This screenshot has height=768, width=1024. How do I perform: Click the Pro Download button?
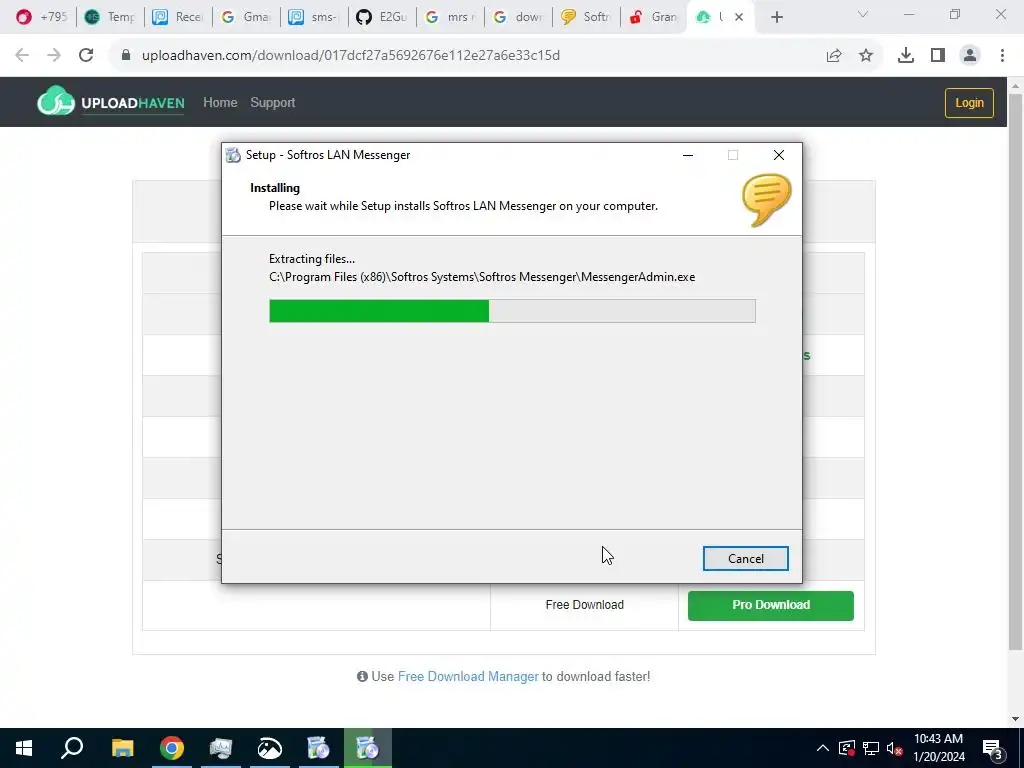pos(771,605)
